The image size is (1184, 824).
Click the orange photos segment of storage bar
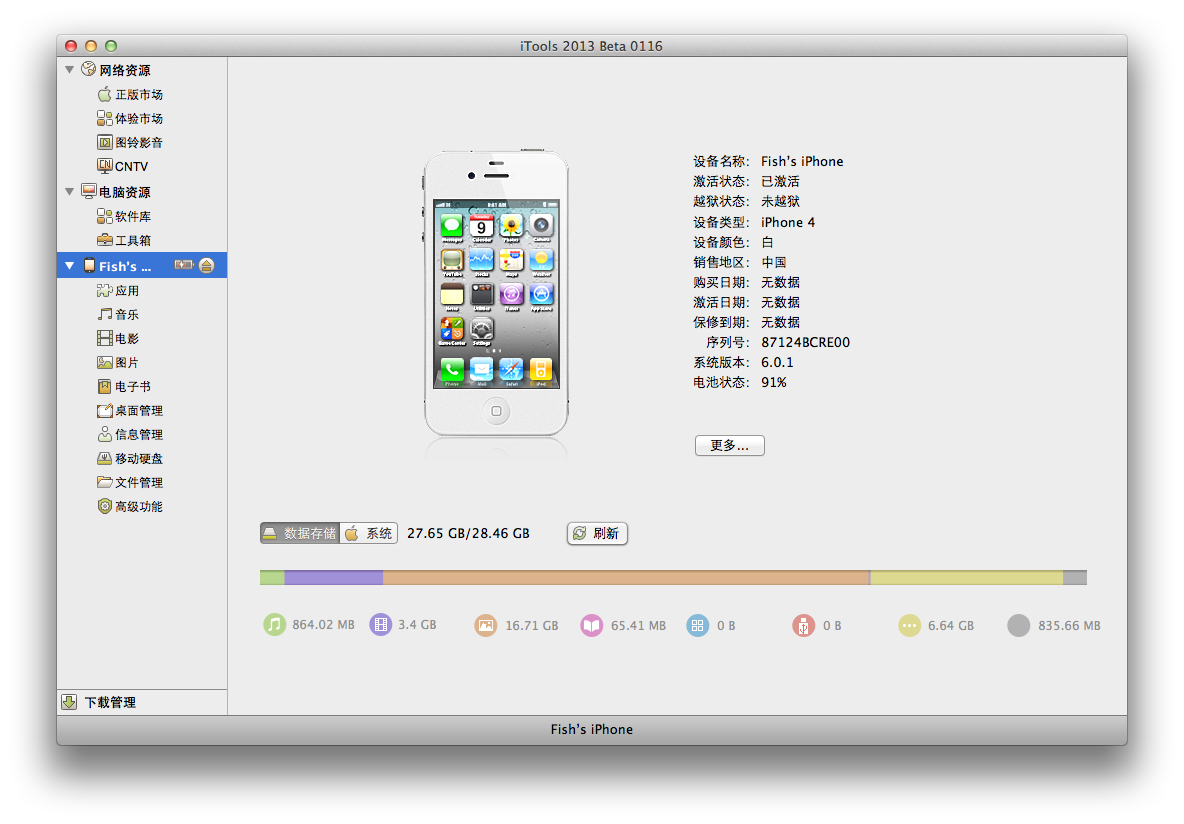click(626, 578)
